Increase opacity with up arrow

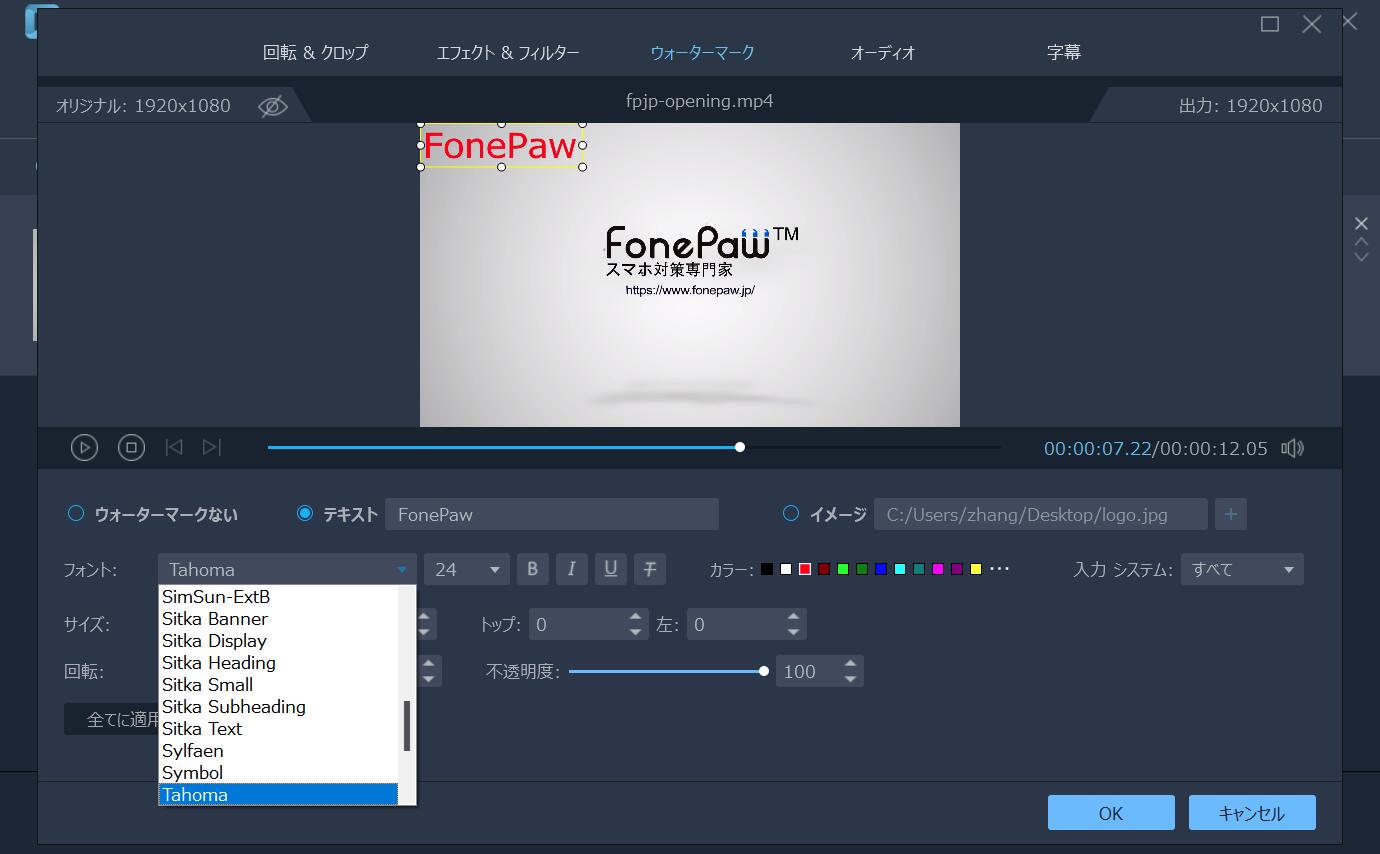(x=850, y=663)
